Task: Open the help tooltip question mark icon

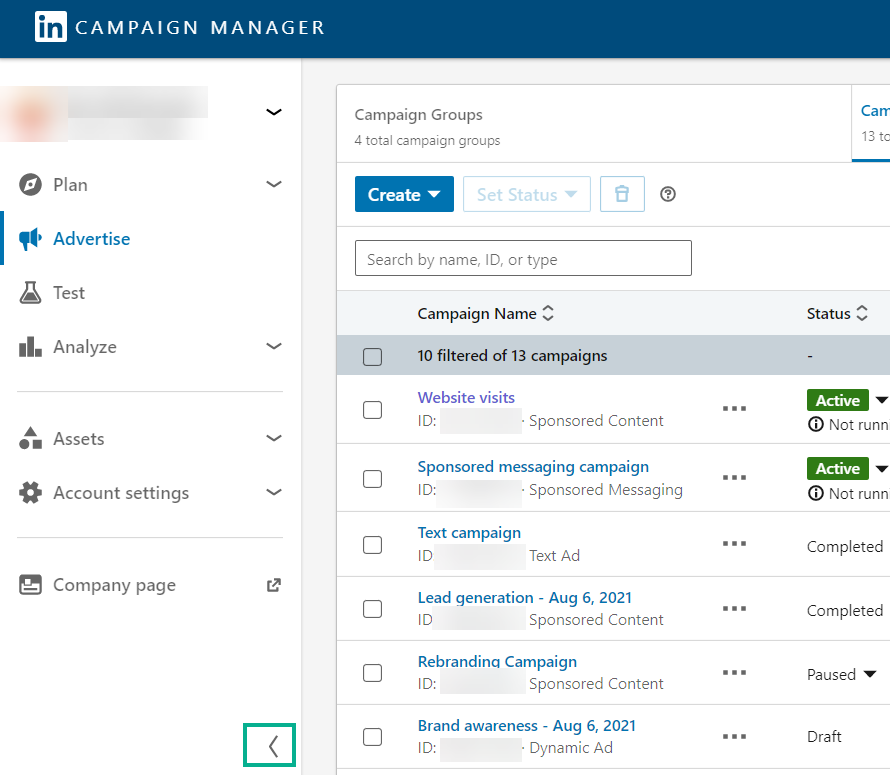Action: point(667,194)
